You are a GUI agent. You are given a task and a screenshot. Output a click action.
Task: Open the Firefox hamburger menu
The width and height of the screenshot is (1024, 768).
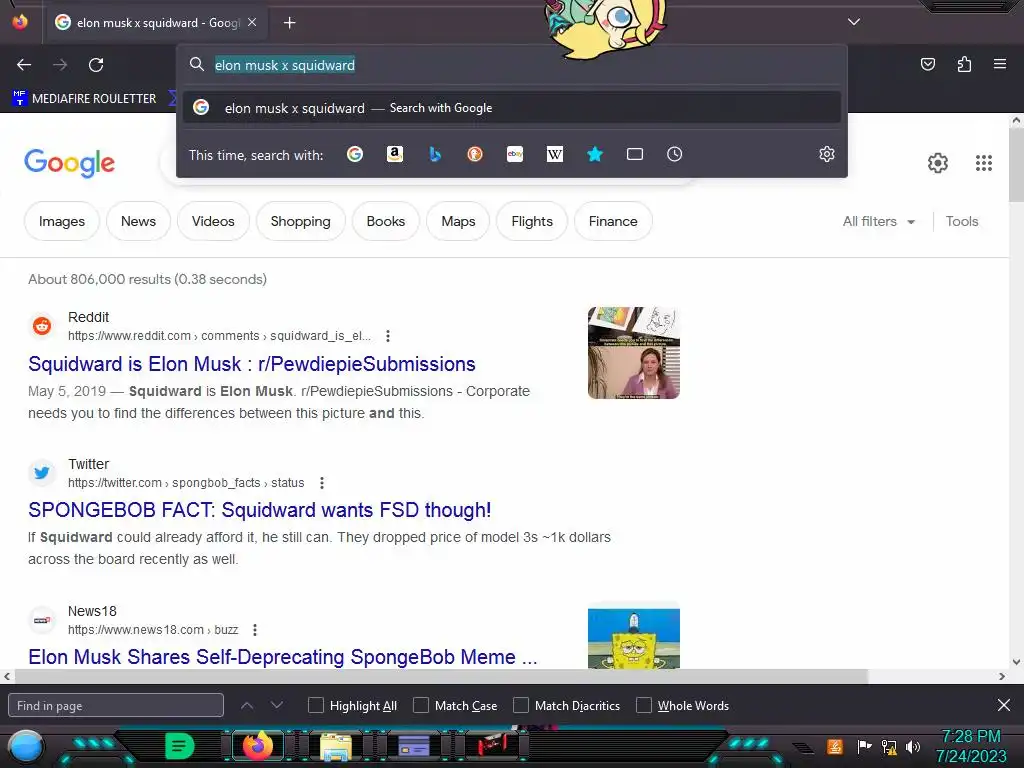pos(999,64)
